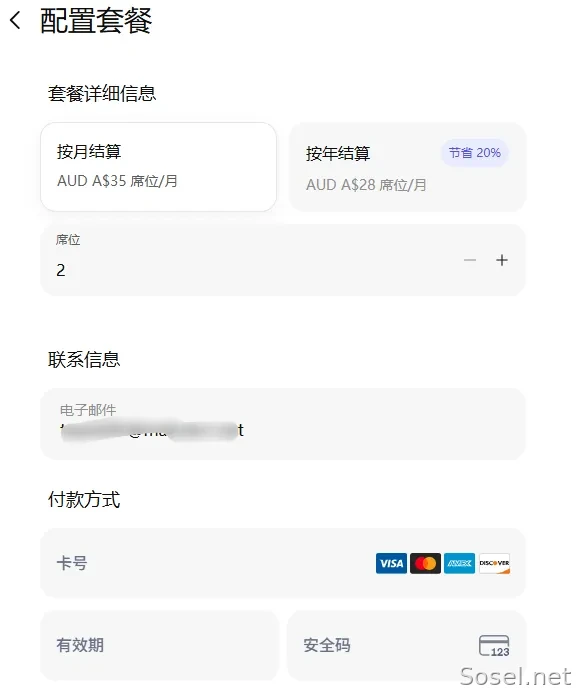The height and width of the screenshot is (694, 579).
Task: Click the 节省 20% savings badge
Action: tap(475, 153)
